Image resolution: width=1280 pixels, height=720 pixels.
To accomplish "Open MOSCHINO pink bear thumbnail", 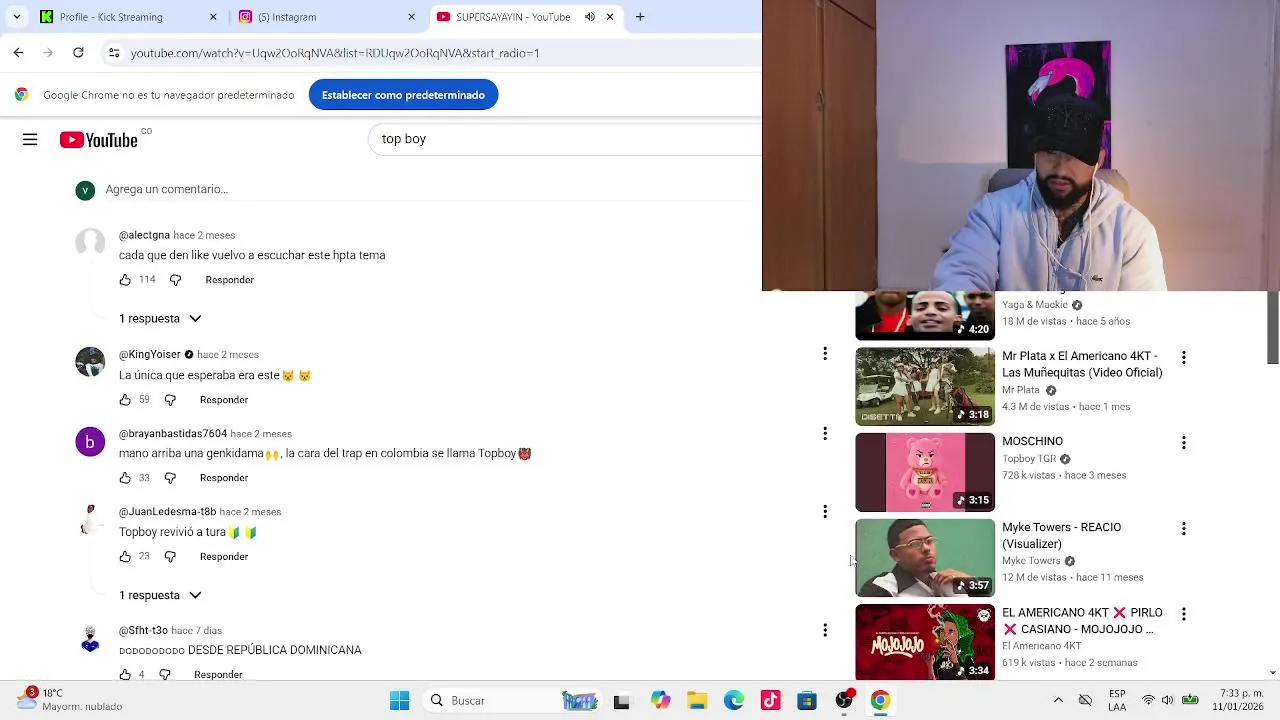I will tap(925, 472).
